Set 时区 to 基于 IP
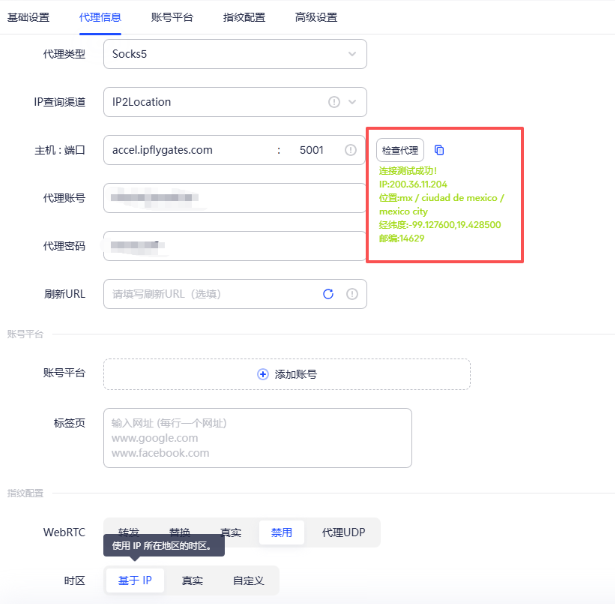This screenshot has height=604, width=615. click(135, 580)
